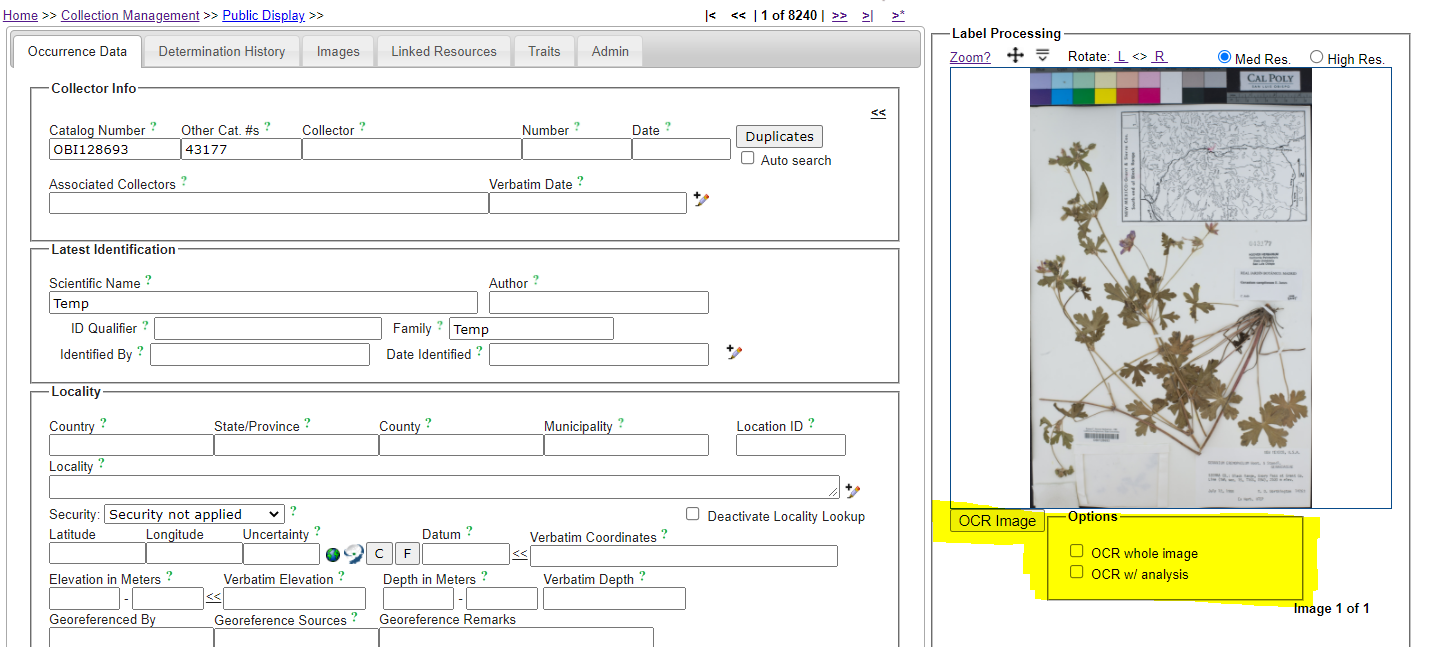Image resolution: width=1445 pixels, height=647 pixels.
Task: Open the Verbatim Date edit pencil icon
Action: [x=702, y=200]
